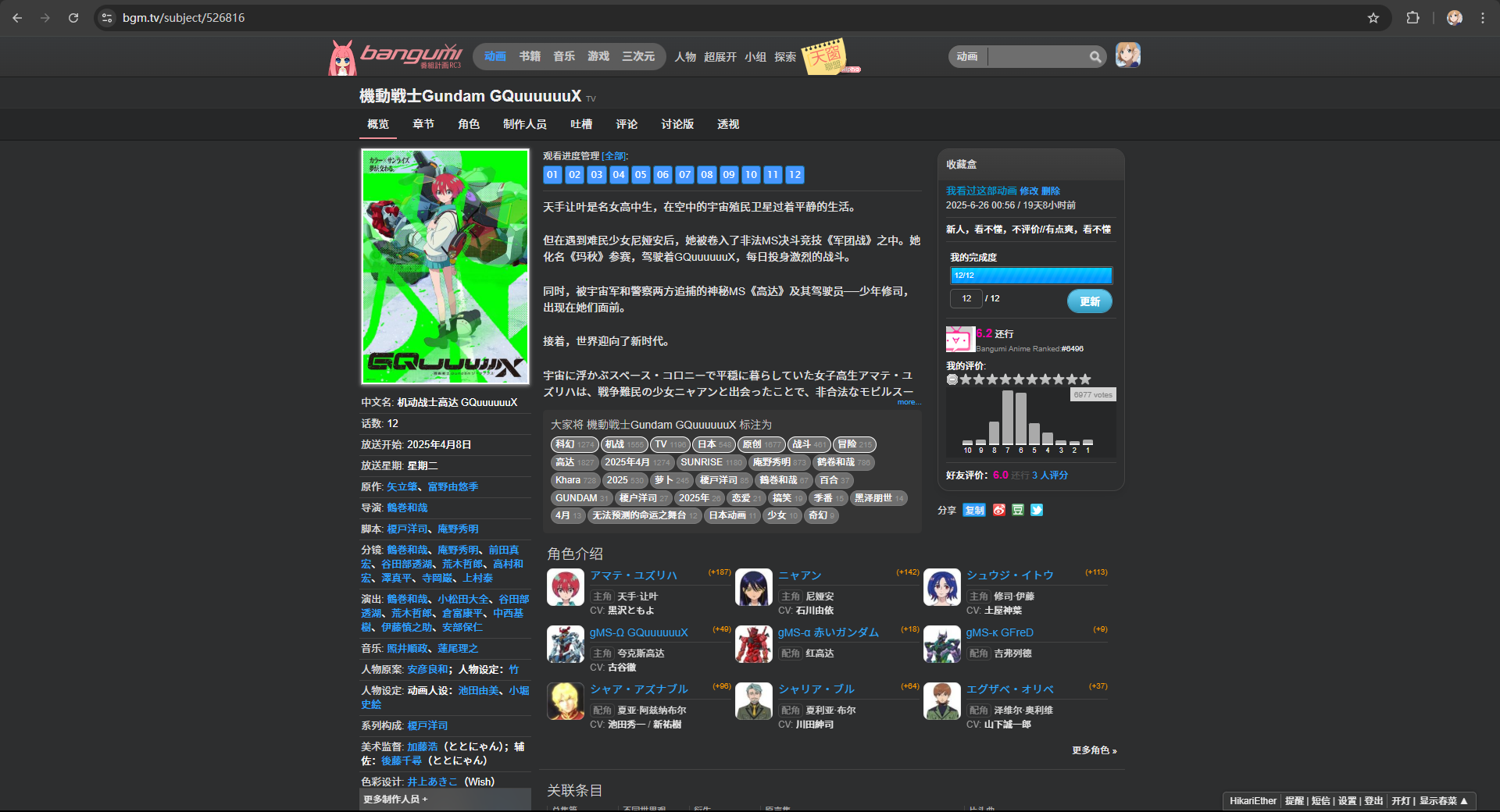The width and height of the screenshot is (1500, 812).
Task: Open gMS-Ω GQuuuuuuX mecha portrait
Action: tap(566, 645)
